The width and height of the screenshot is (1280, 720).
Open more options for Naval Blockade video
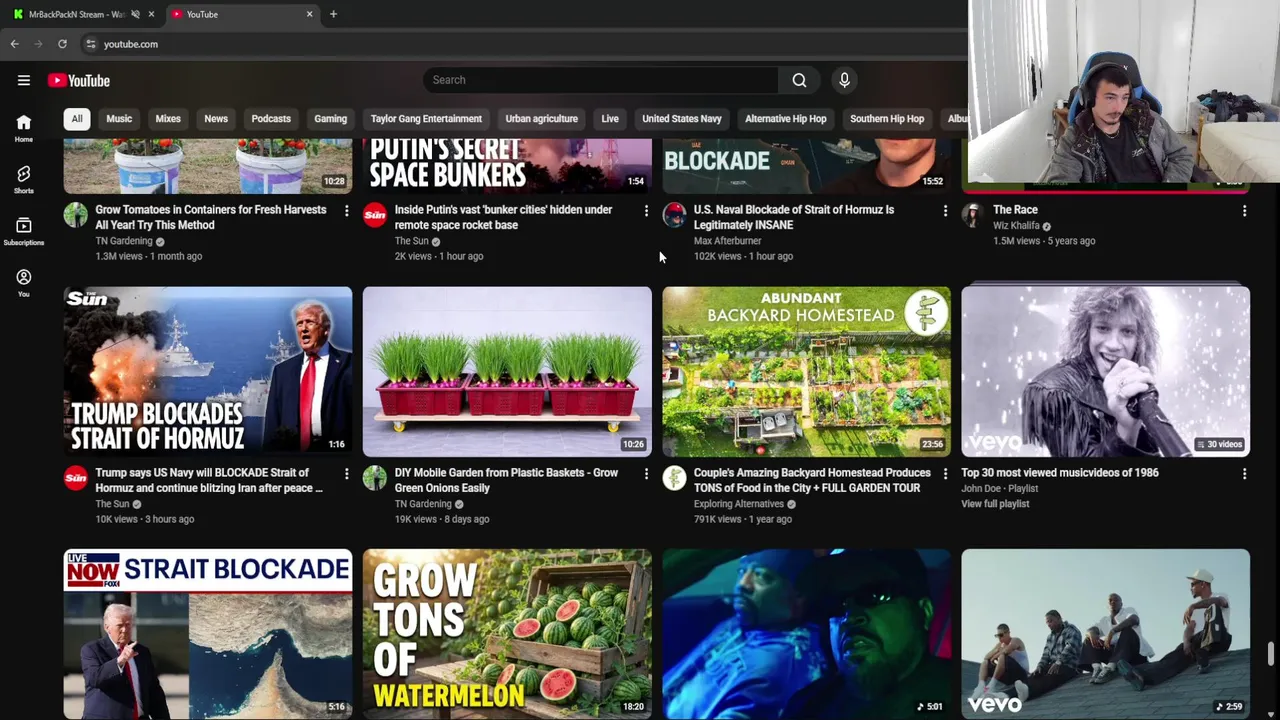[944, 211]
